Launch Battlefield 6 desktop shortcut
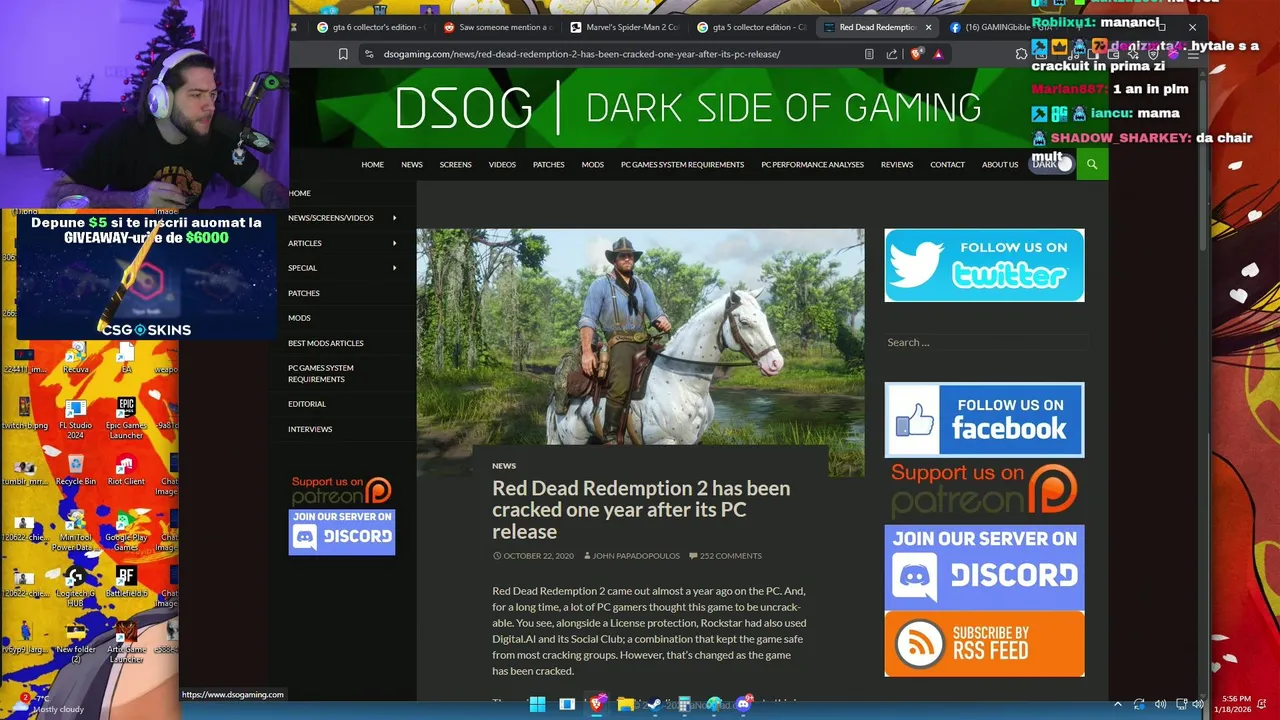This screenshot has width=1280, height=720. 126,581
